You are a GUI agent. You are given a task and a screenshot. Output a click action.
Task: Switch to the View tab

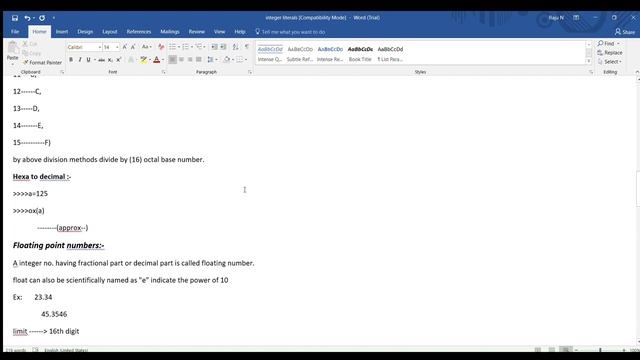[220, 32]
